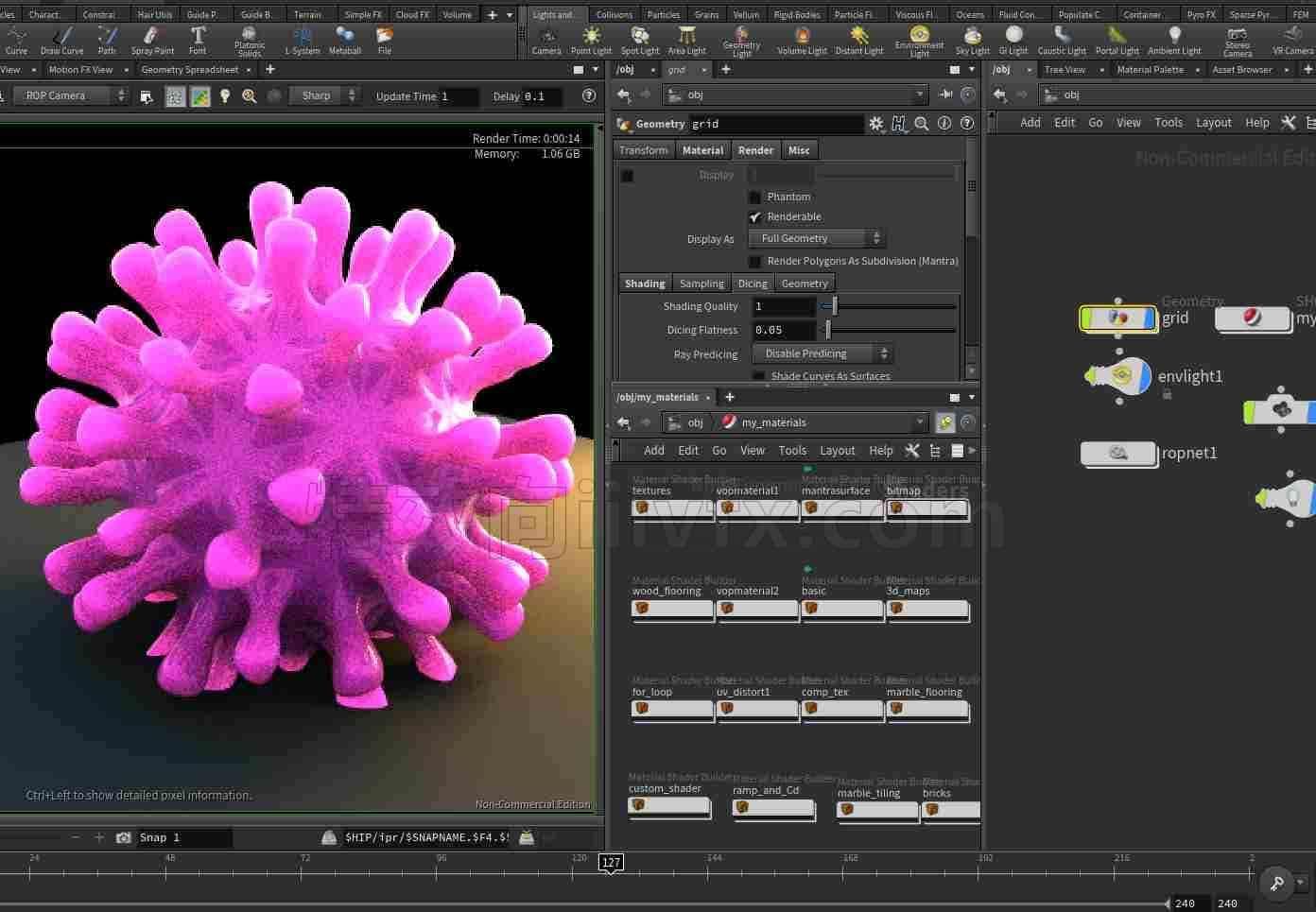This screenshot has width=1316, height=912.
Task: Adjust the Dicing Flatness slider
Action: [x=827, y=330]
